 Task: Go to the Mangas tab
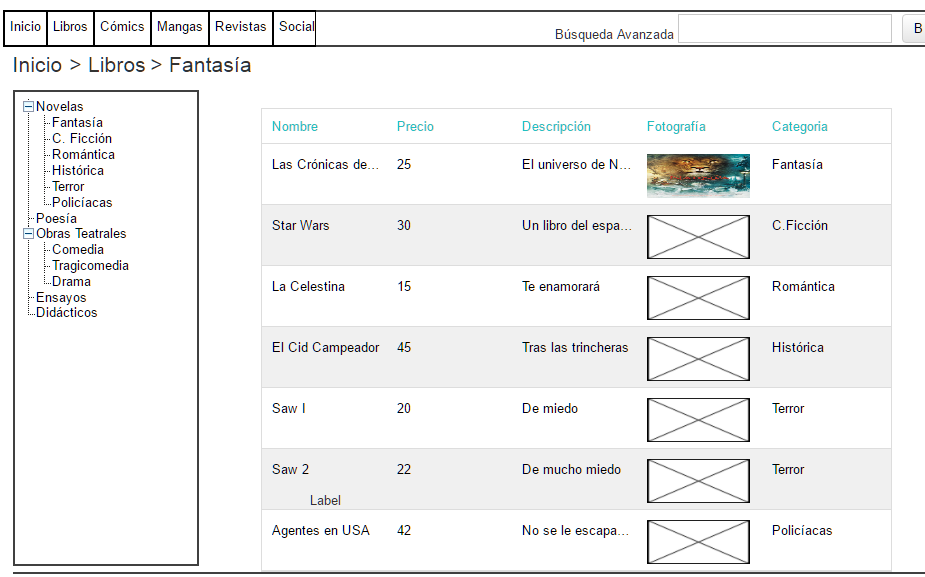180,28
